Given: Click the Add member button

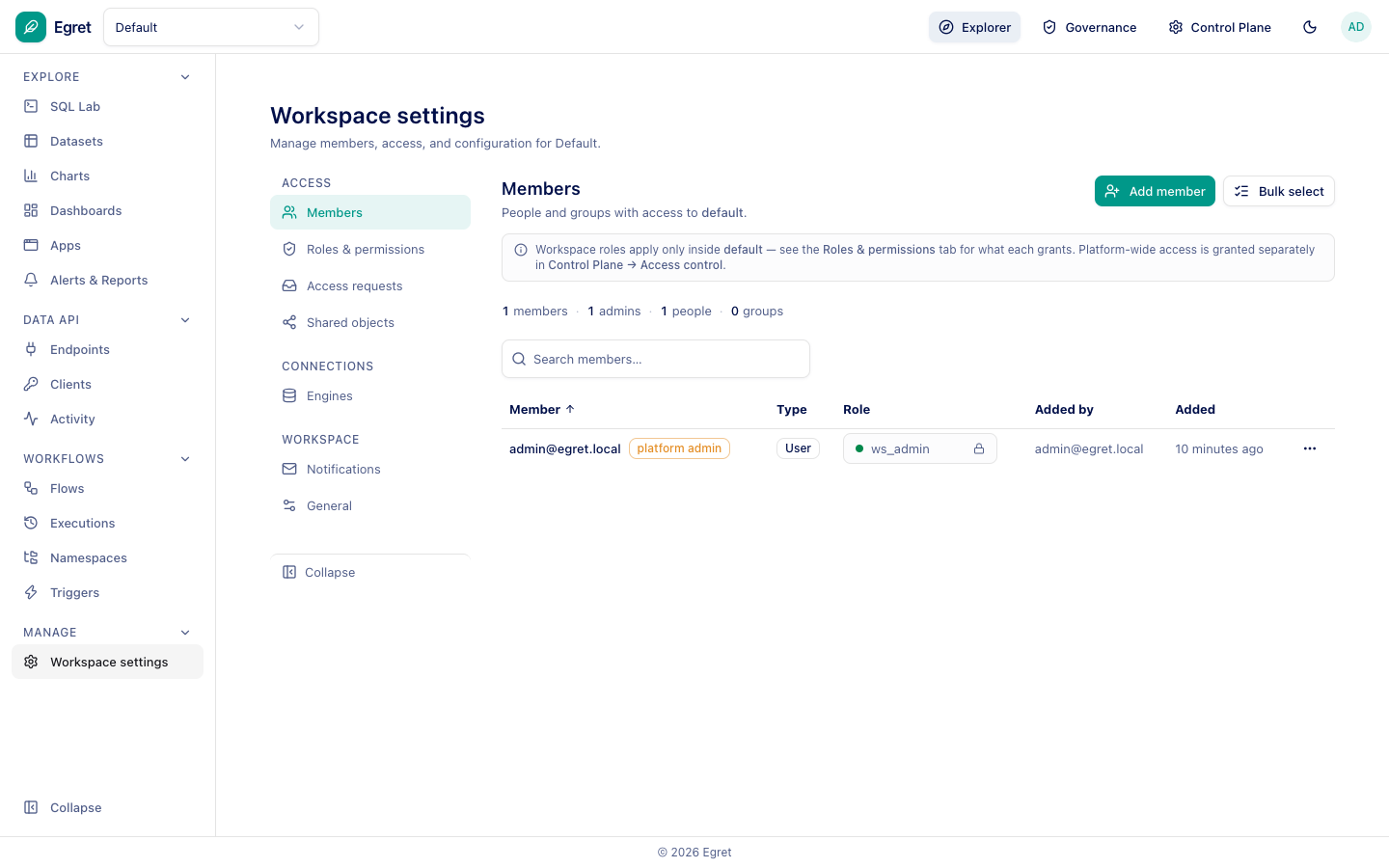Looking at the screenshot, I should 1155,191.
